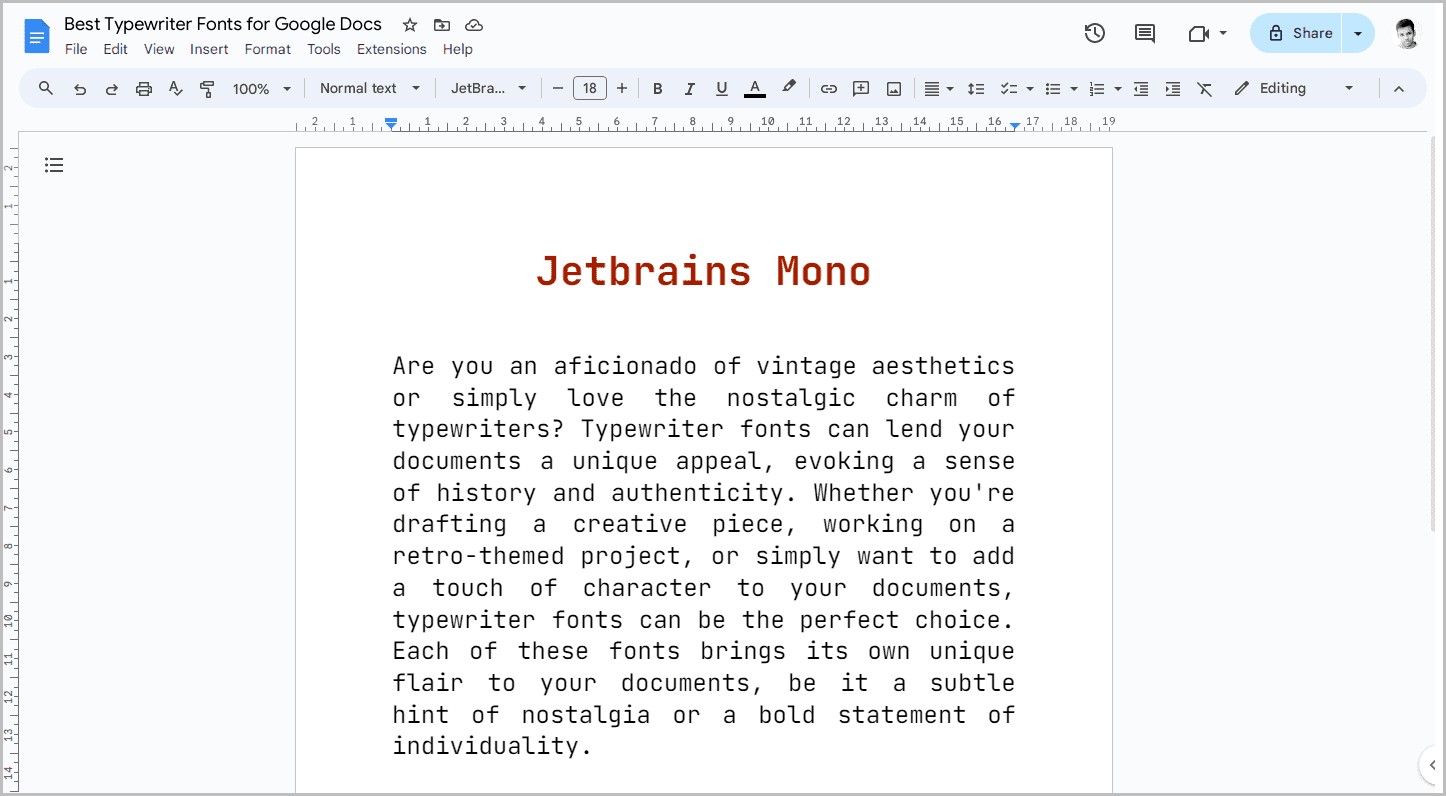Start a video call with camera icon
Viewport: 1446px width, 796px height.
coord(1199,34)
